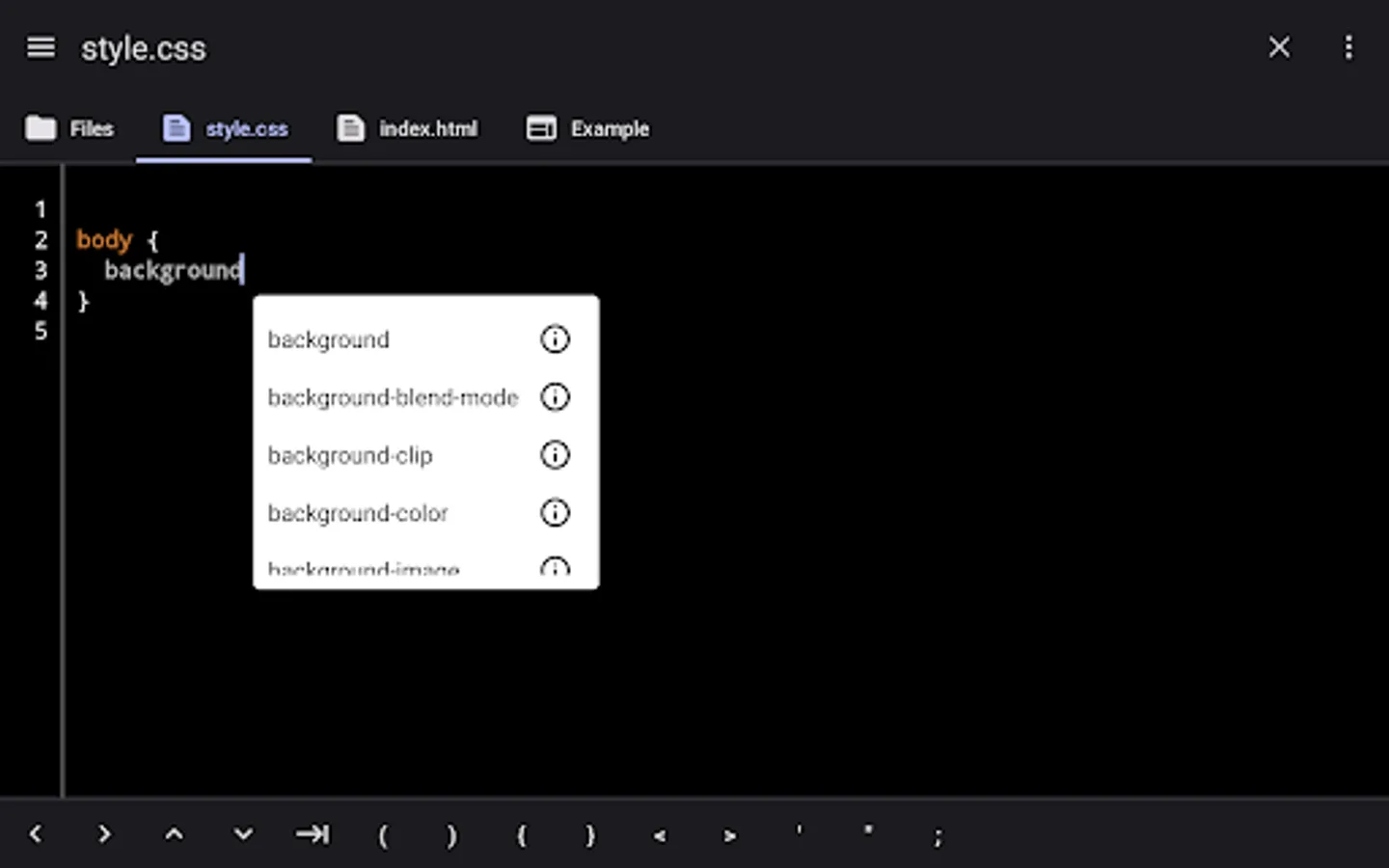Click the Files folder icon
1389x868 pixels.
coord(41,128)
